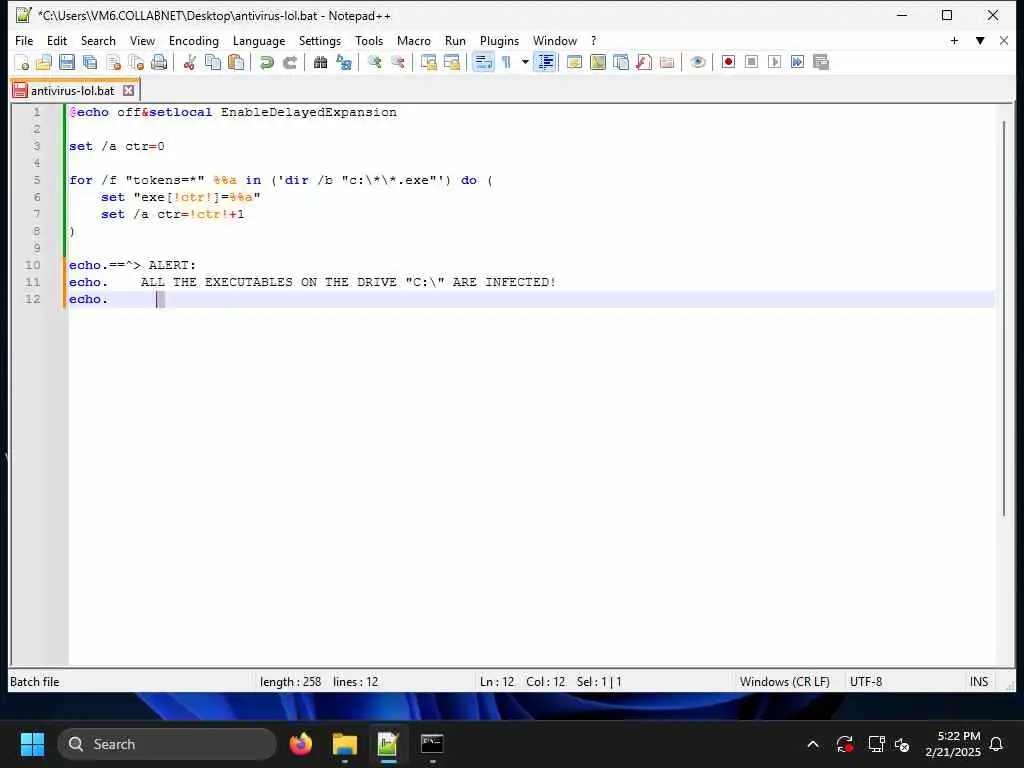Image resolution: width=1024 pixels, height=768 pixels.
Task: Click the Zoom Out toolbar icon
Action: point(398,63)
